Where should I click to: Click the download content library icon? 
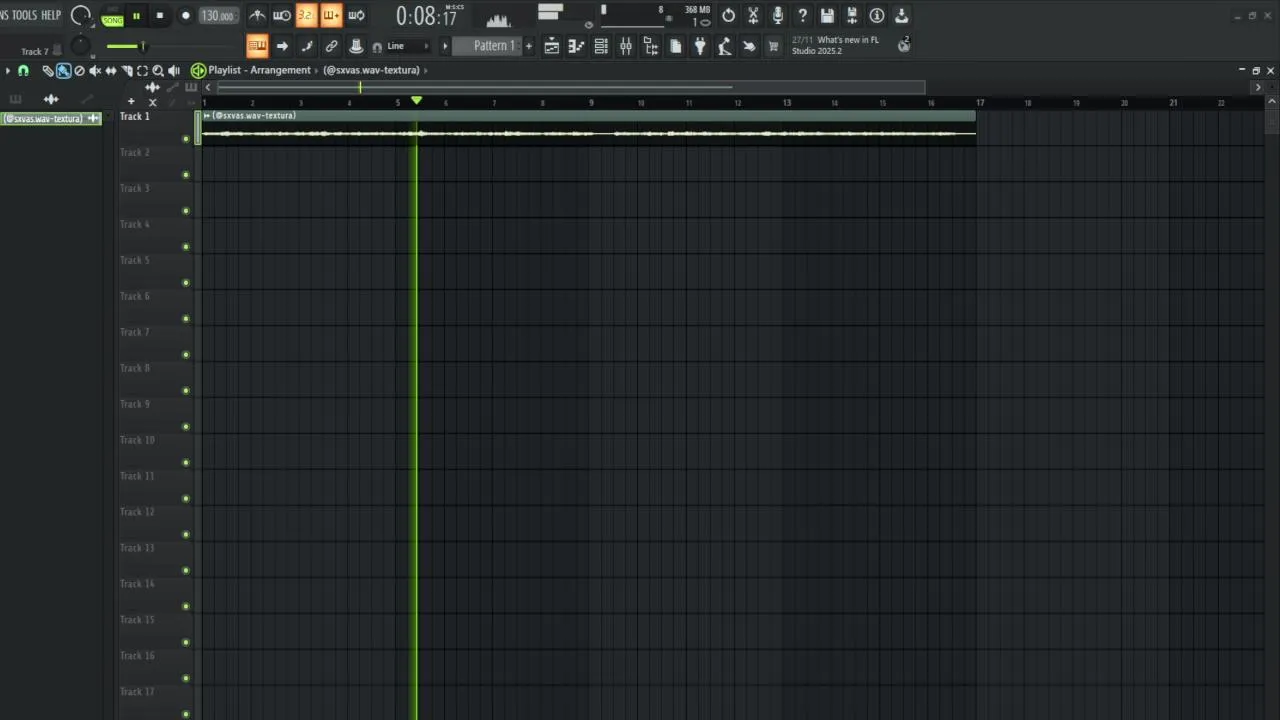pyautogui.click(x=901, y=15)
